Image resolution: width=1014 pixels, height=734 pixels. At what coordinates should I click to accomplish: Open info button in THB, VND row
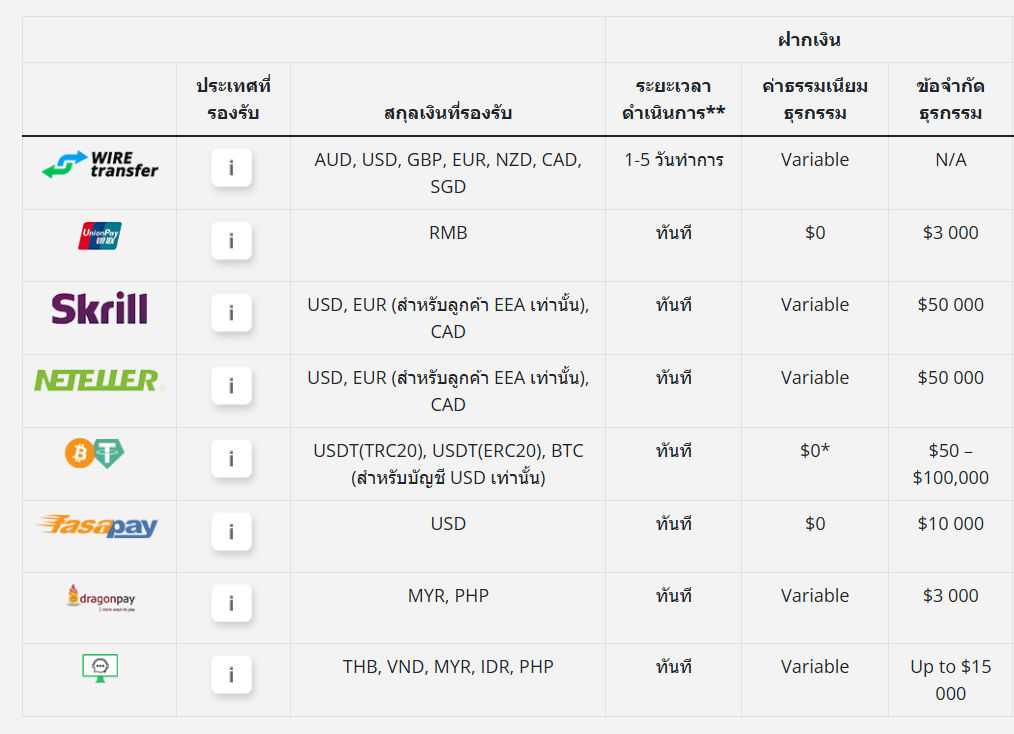(x=231, y=675)
